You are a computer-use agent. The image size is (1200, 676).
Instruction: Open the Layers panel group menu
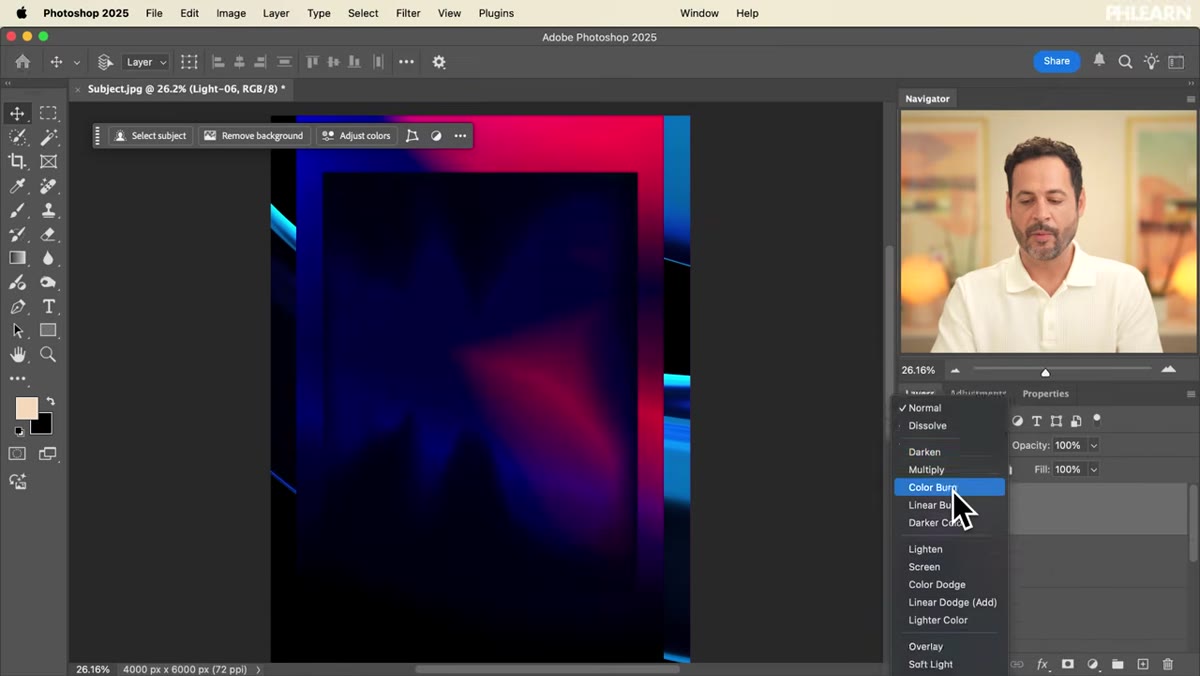(1190, 394)
